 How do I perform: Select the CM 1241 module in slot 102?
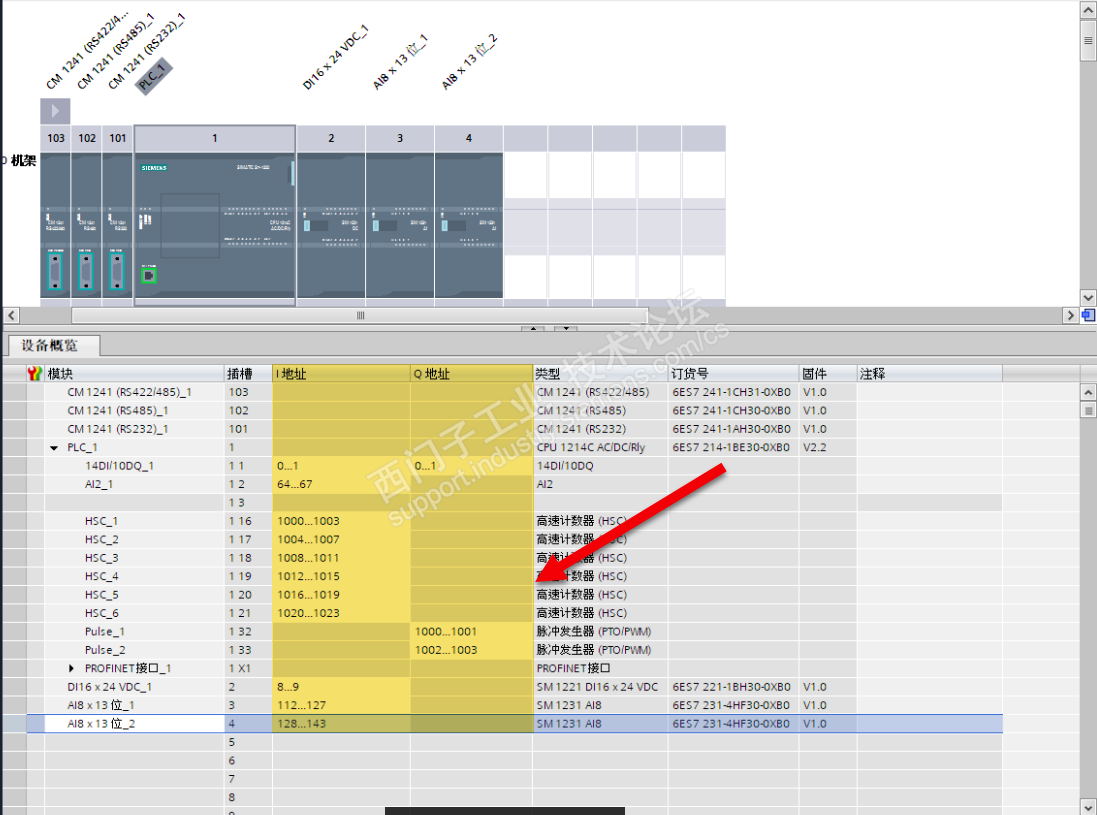click(87, 225)
